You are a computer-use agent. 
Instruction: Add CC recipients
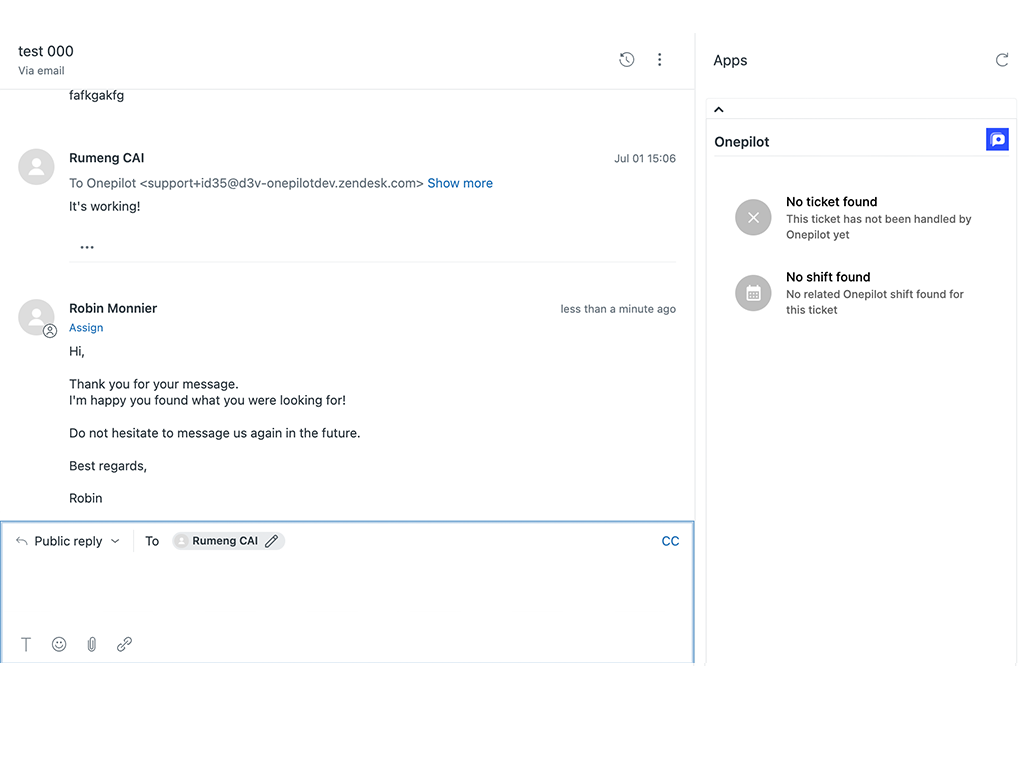(670, 541)
